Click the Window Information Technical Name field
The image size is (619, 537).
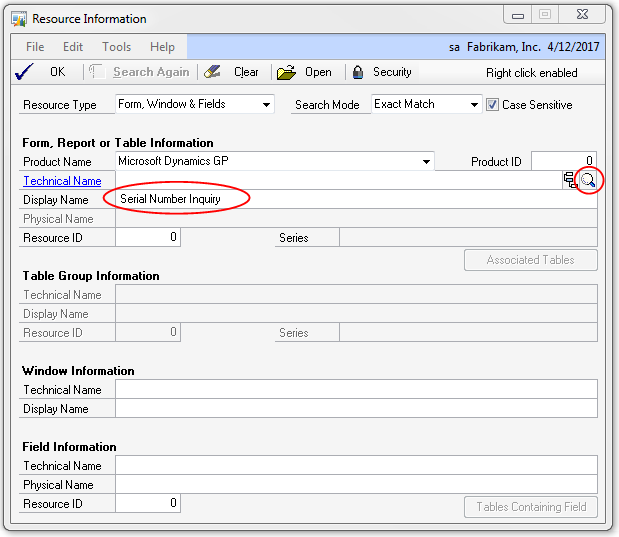coord(356,390)
